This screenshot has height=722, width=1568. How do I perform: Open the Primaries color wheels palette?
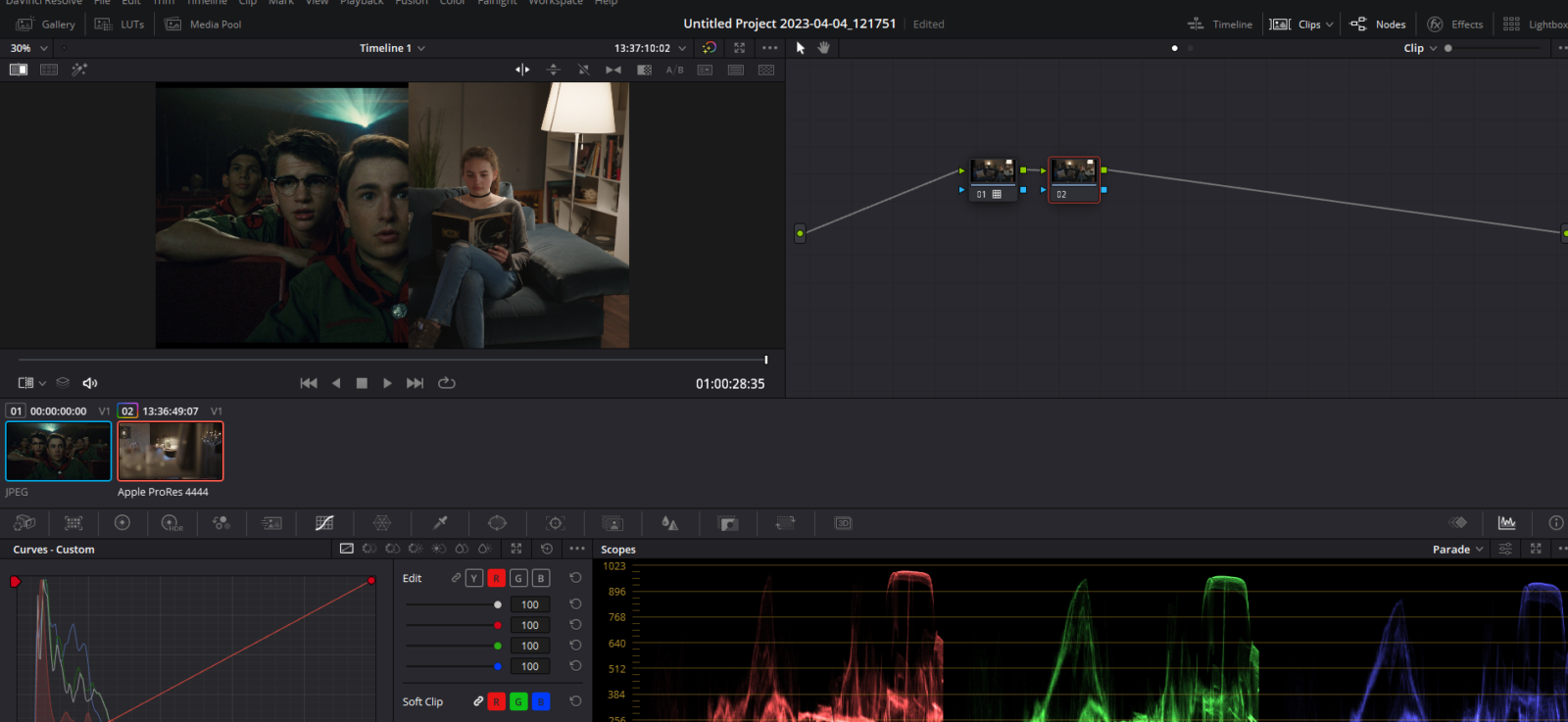[122, 523]
